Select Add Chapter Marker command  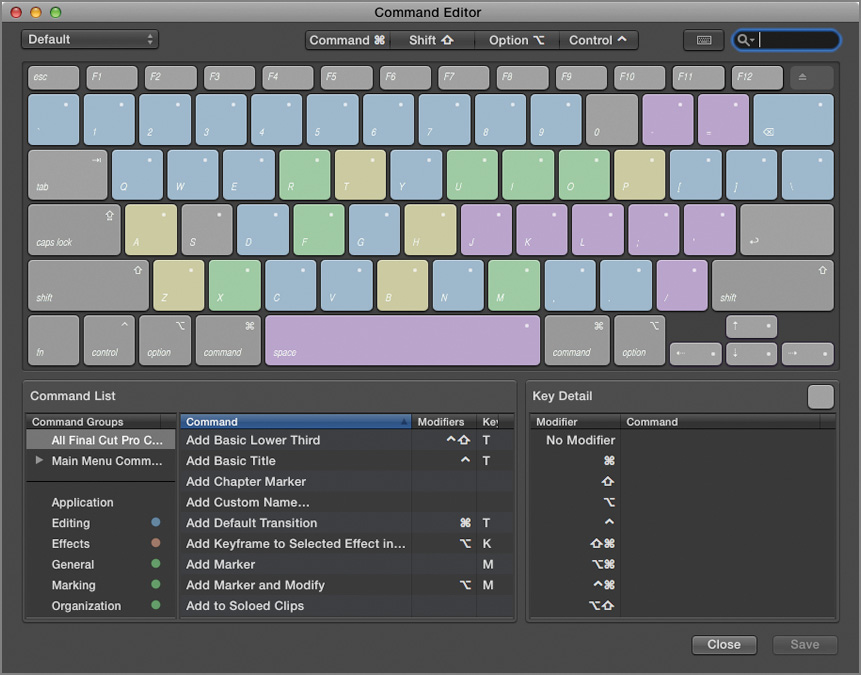346,482
